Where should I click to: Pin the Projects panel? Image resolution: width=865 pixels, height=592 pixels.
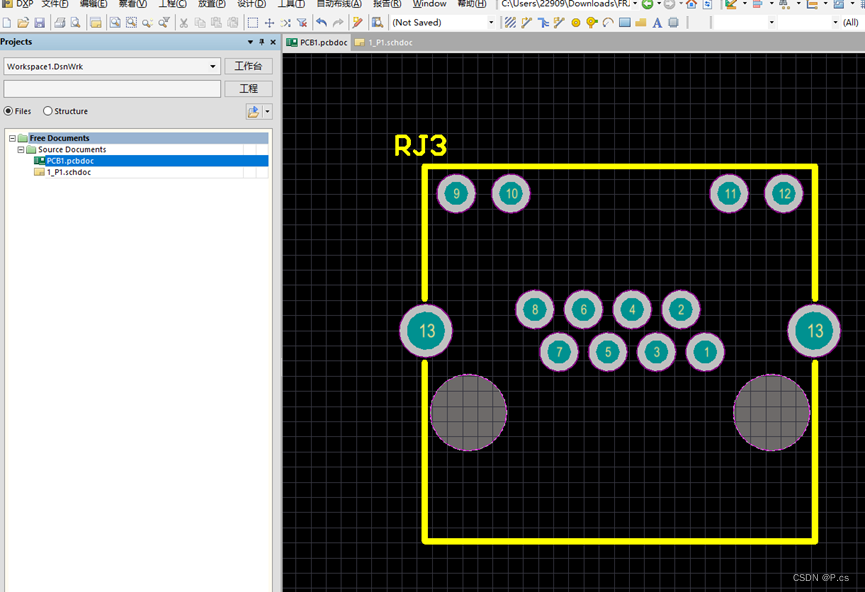pos(261,42)
